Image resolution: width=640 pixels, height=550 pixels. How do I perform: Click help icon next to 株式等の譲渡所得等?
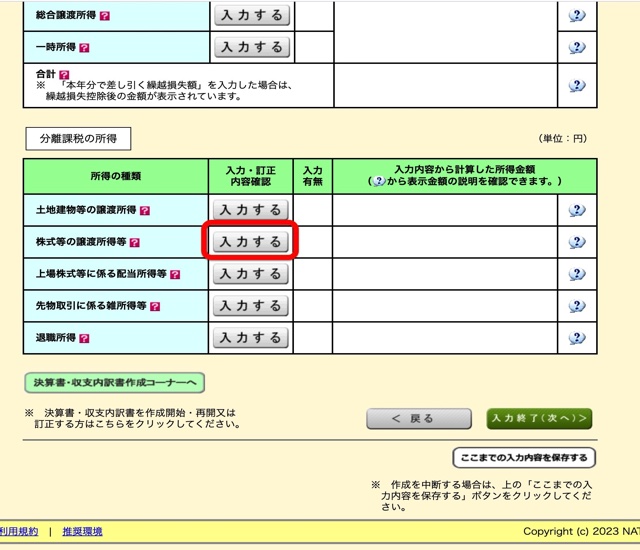coord(135,243)
